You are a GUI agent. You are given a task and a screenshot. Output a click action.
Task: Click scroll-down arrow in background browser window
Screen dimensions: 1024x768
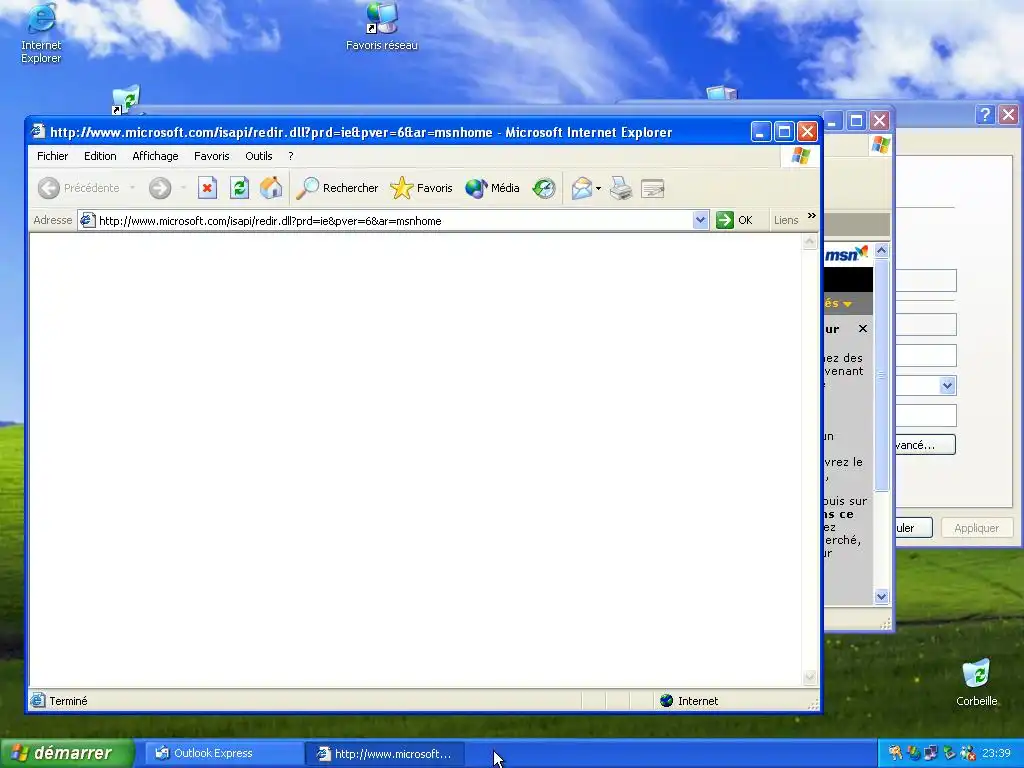coord(882,596)
